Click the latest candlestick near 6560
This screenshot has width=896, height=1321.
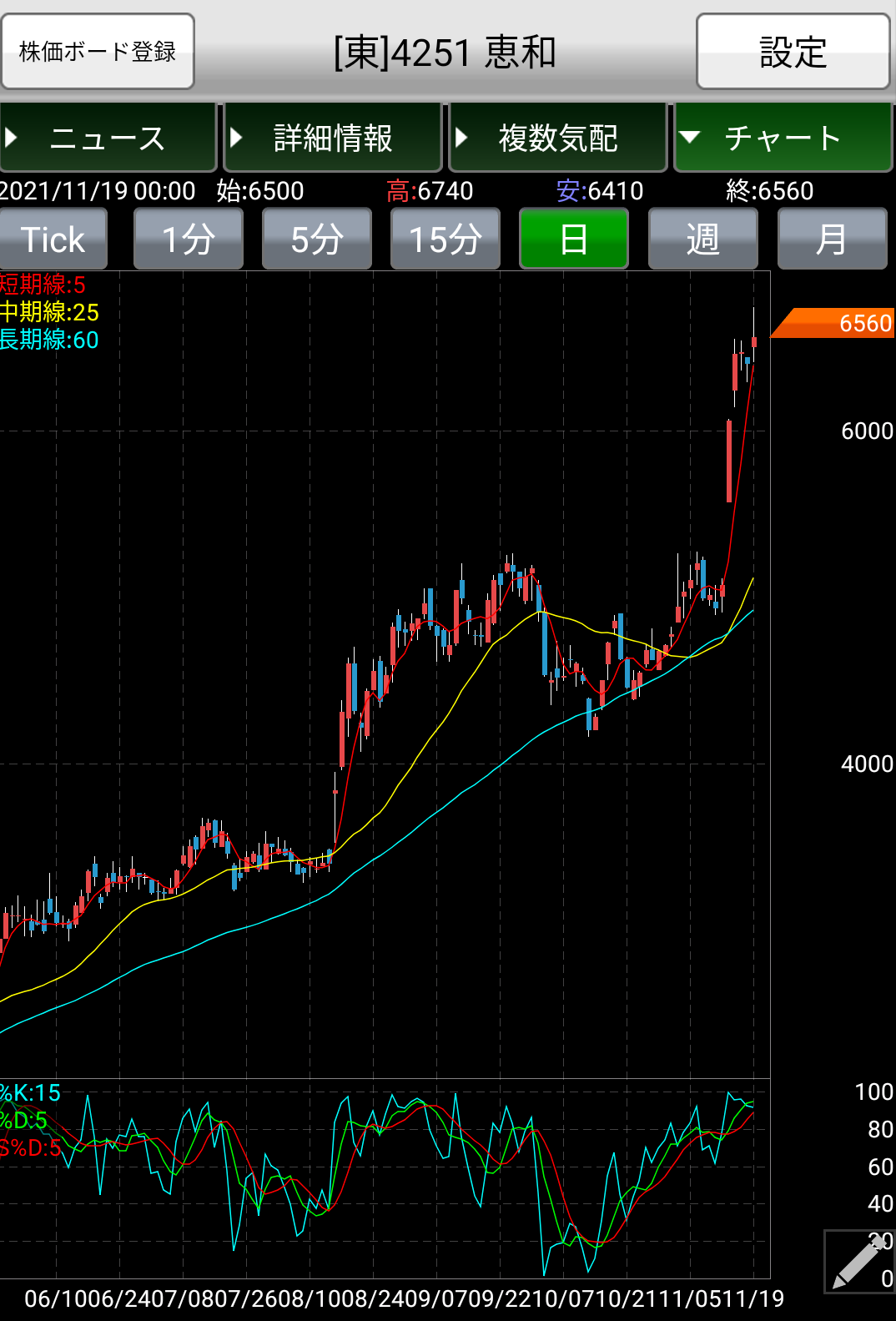pos(754,341)
